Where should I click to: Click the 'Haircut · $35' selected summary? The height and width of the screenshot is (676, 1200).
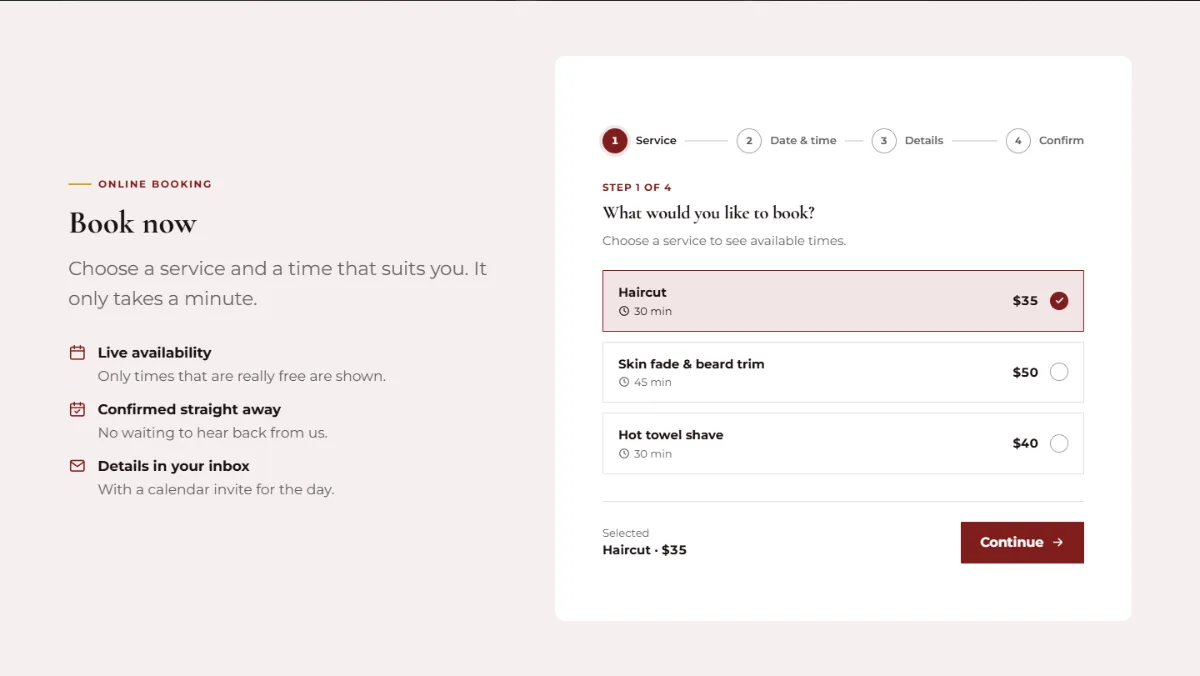[644, 550]
